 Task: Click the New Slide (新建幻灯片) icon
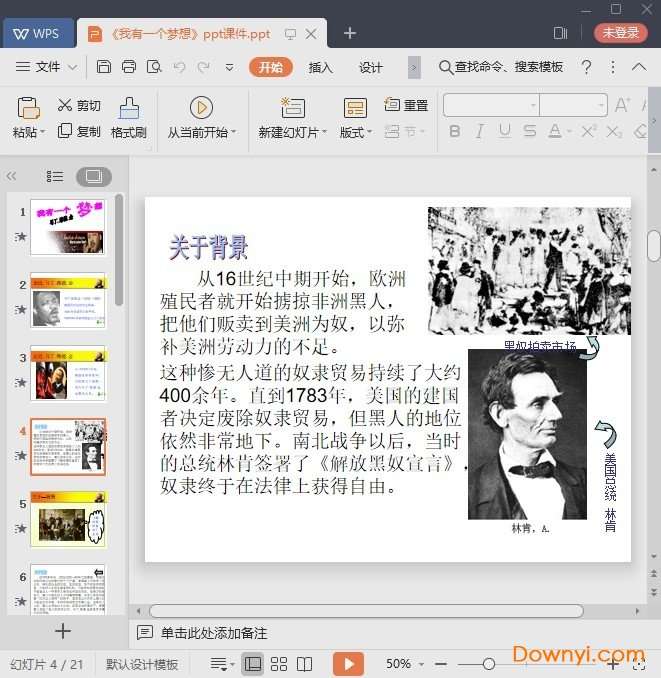[292, 108]
